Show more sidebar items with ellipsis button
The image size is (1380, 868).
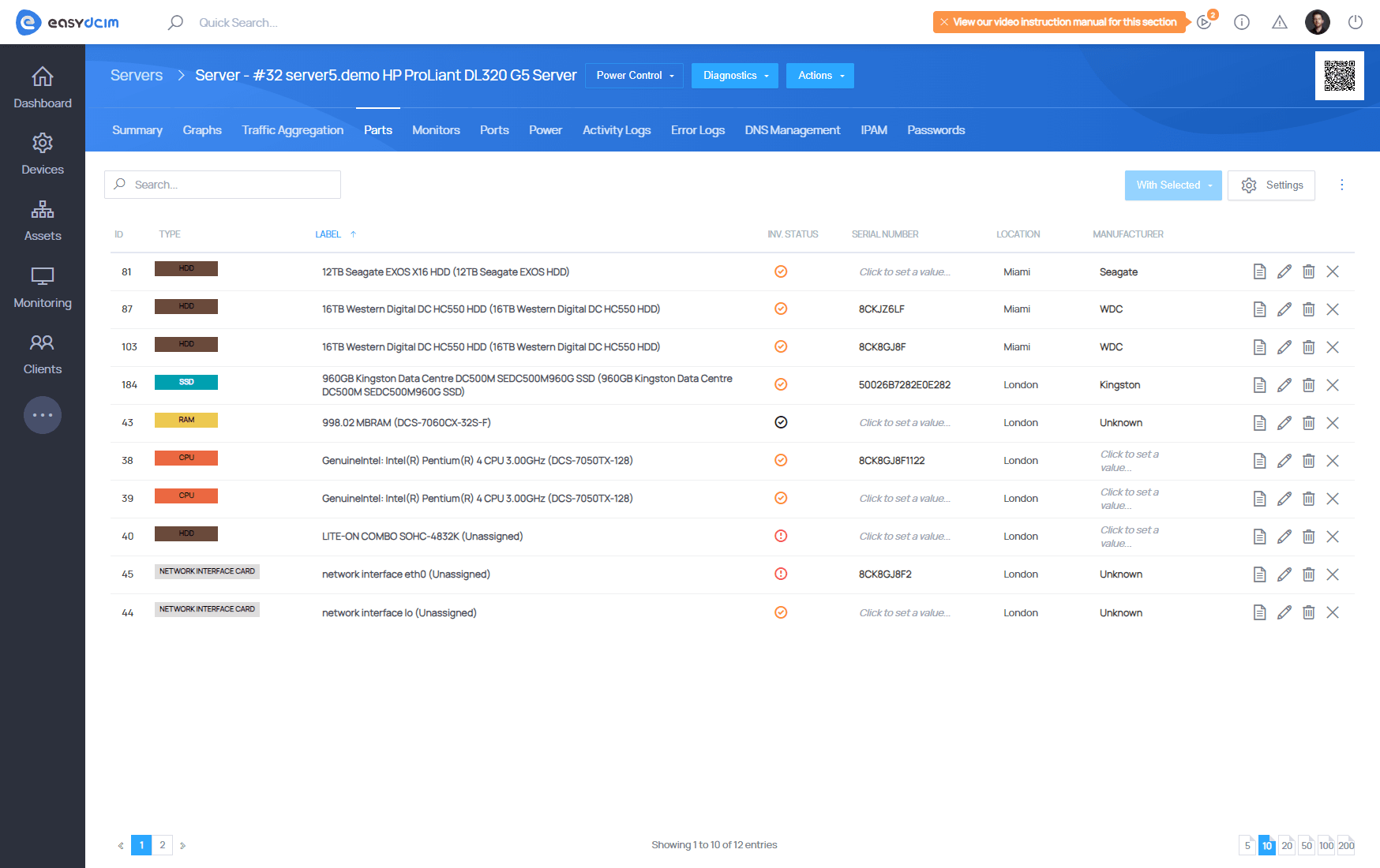pos(43,415)
